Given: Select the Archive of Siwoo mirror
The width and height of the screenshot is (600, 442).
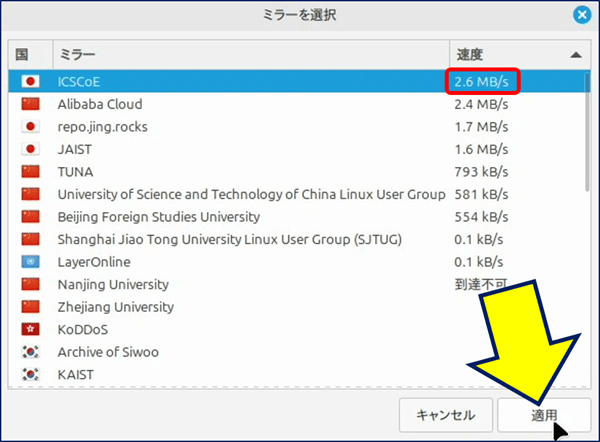Looking at the screenshot, I should pos(297,352).
